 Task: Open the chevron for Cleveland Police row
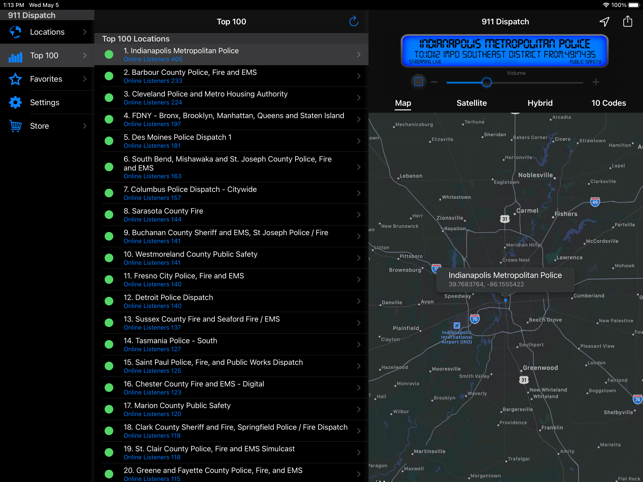pyautogui.click(x=359, y=98)
